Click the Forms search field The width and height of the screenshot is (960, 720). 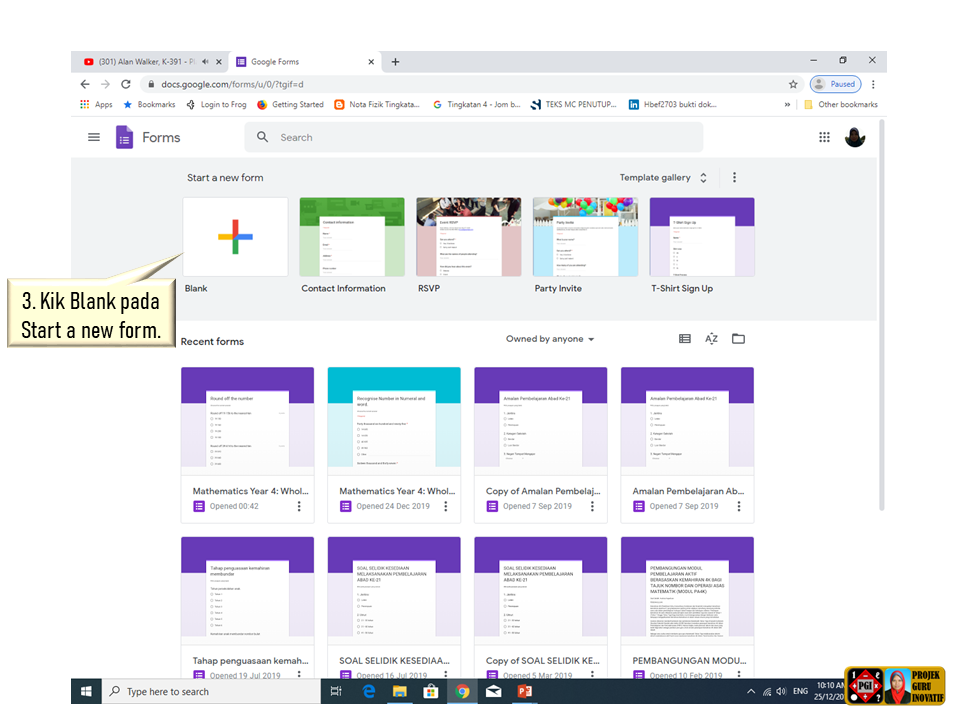point(473,137)
